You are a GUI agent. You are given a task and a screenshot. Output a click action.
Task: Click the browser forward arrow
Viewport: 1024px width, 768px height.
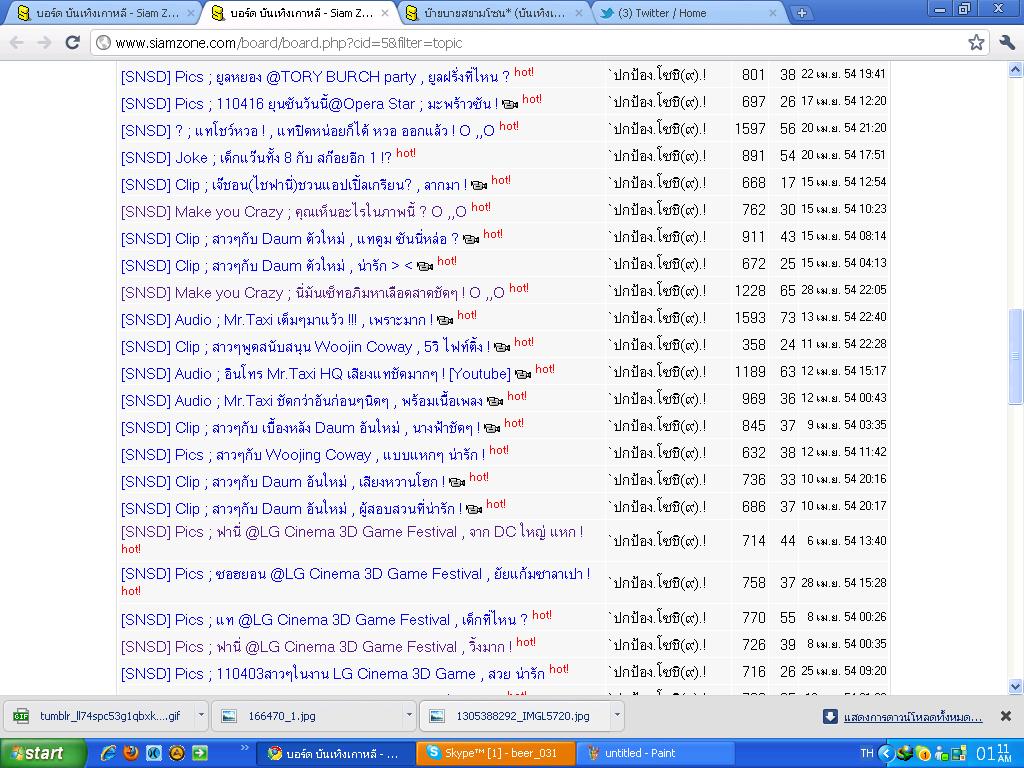click(44, 43)
